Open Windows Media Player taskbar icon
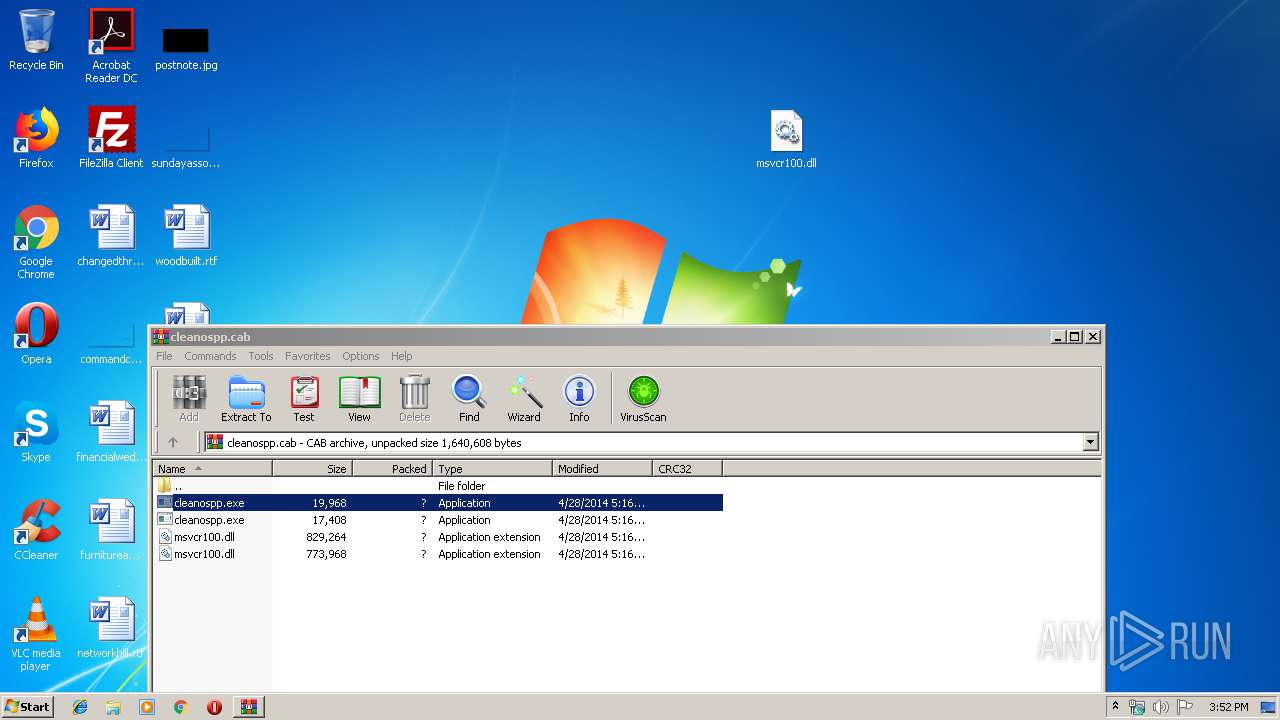 (147, 707)
